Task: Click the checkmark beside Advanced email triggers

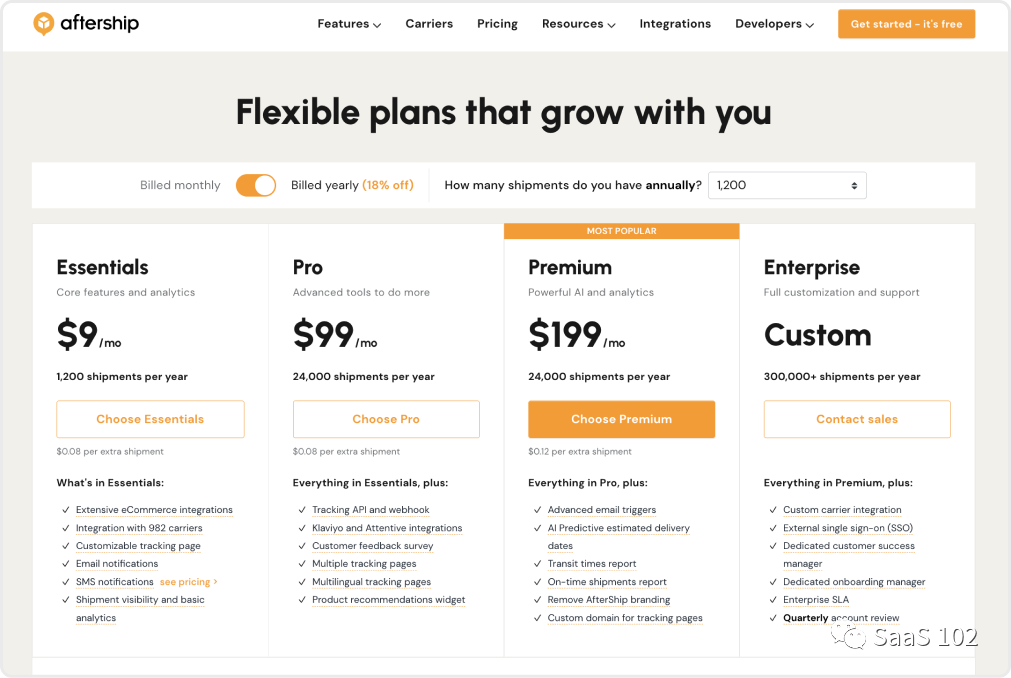Action: click(x=537, y=510)
